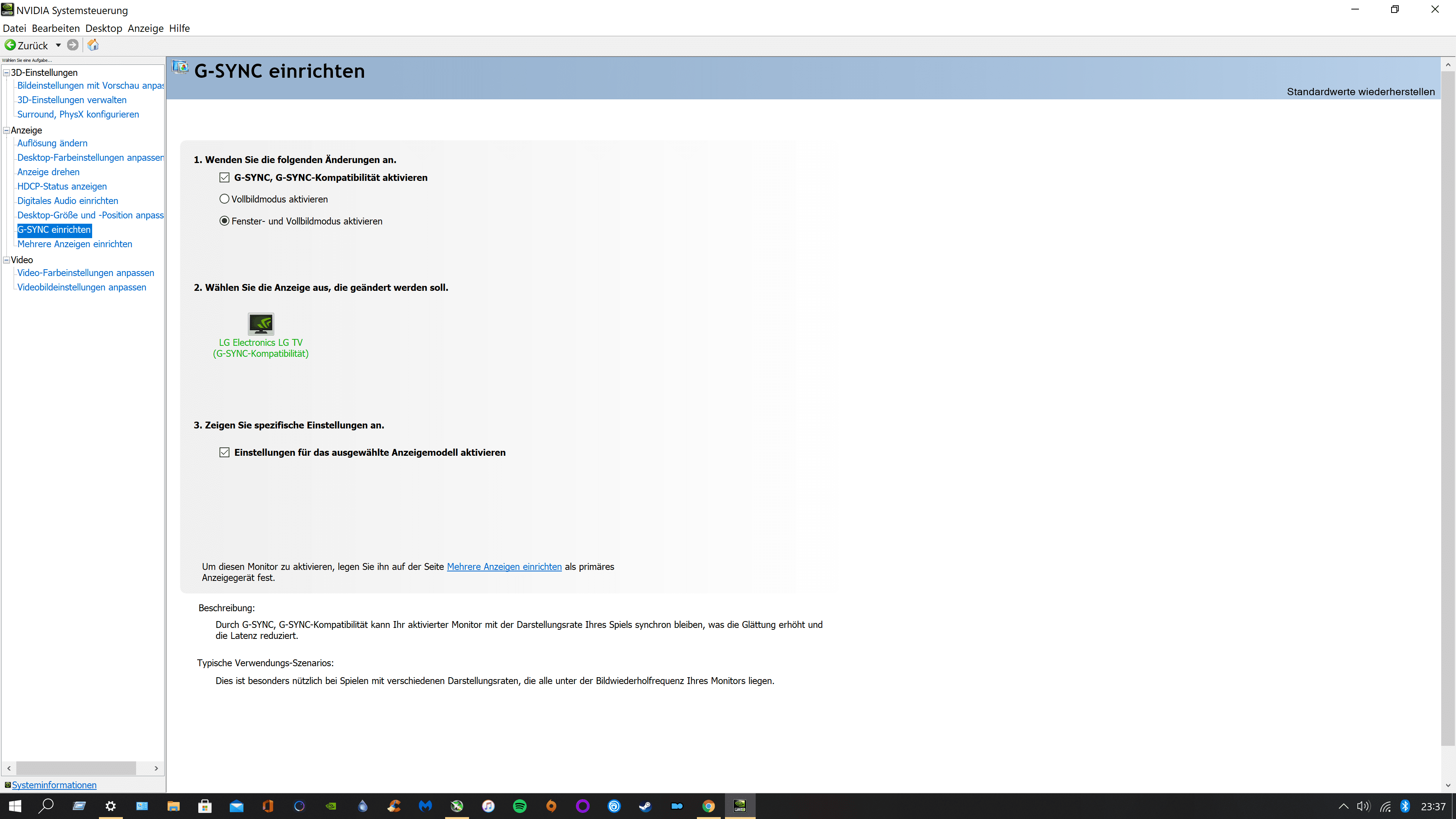The width and height of the screenshot is (1456, 819).
Task: Open Bildeinstellungen mit Vorschau anpassen
Action: [x=91, y=85]
